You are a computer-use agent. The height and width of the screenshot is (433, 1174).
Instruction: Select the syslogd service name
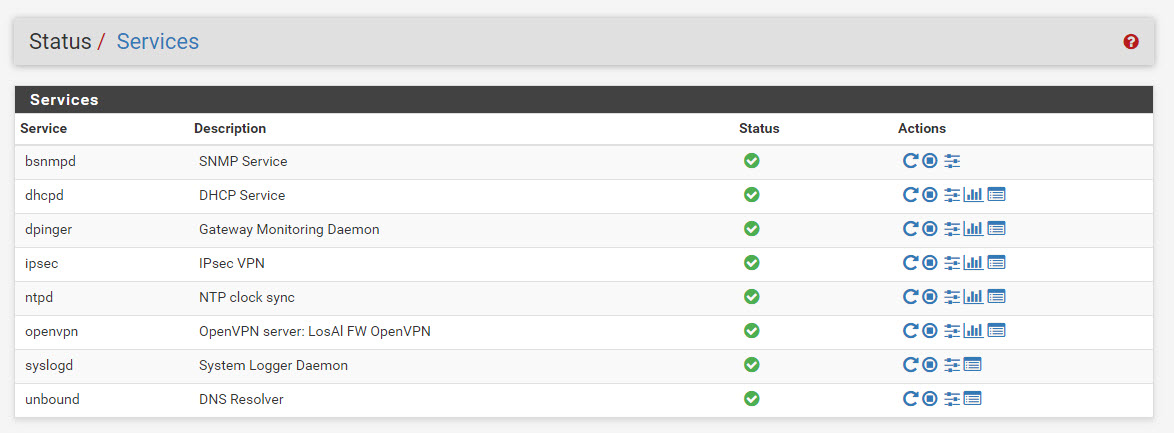tap(49, 366)
